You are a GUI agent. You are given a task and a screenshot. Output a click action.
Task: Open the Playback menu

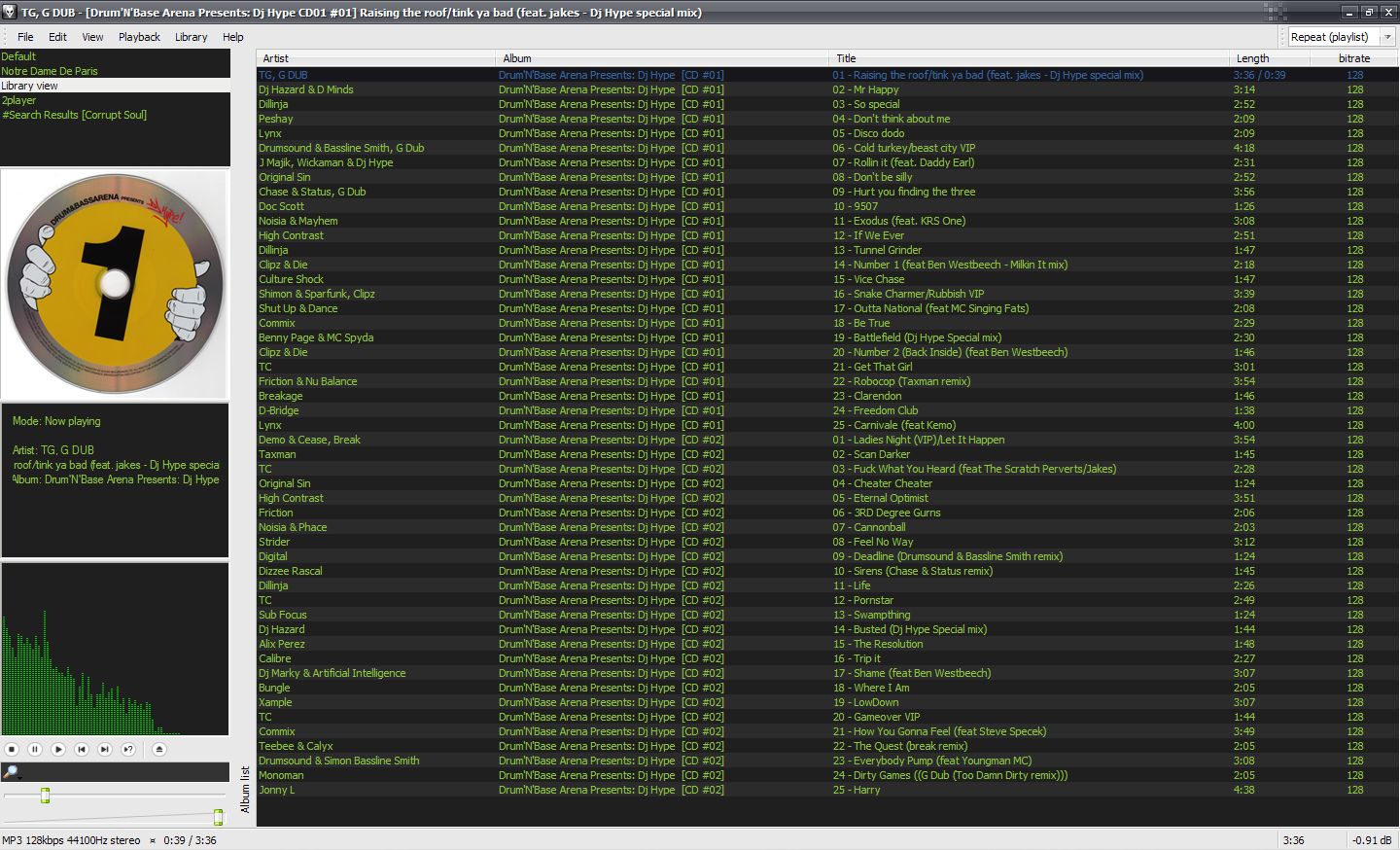pos(139,37)
